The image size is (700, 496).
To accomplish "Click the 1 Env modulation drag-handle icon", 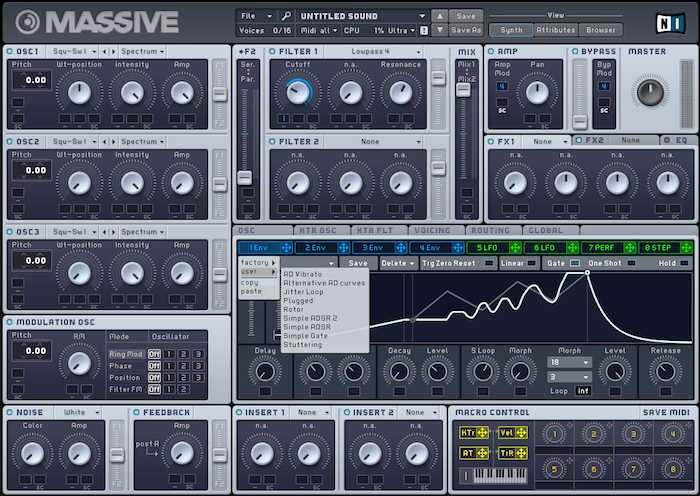I will [286, 247].
